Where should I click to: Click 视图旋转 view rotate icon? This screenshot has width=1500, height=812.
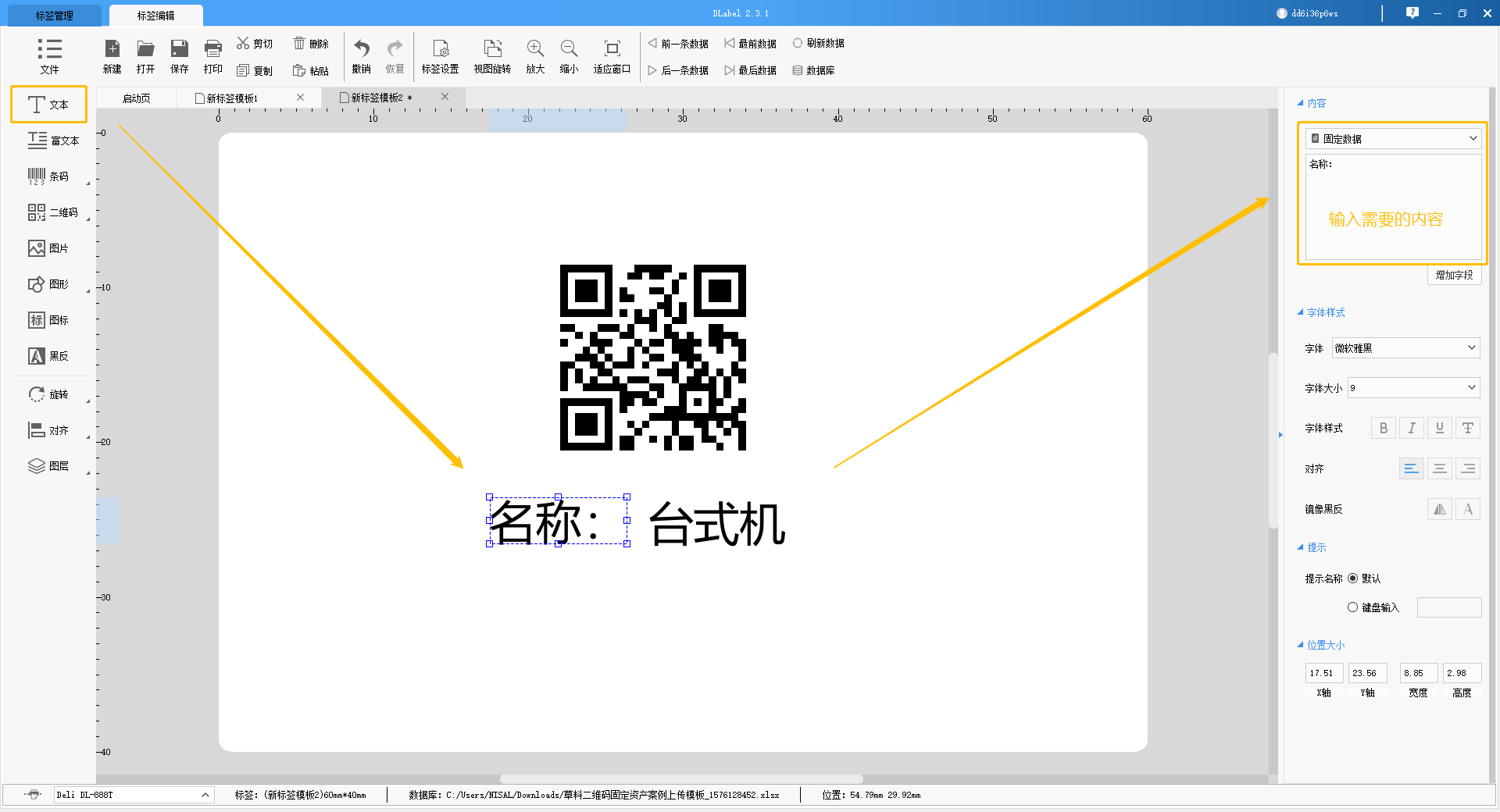click(x=492, y=55)
